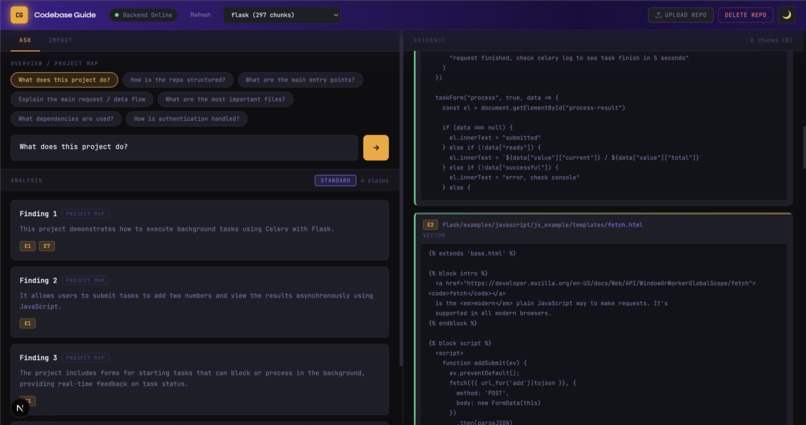806x425 pixels.
Task: Open the flask (297 chunks) repo dropdown
Action: click(x=282, y=15)
